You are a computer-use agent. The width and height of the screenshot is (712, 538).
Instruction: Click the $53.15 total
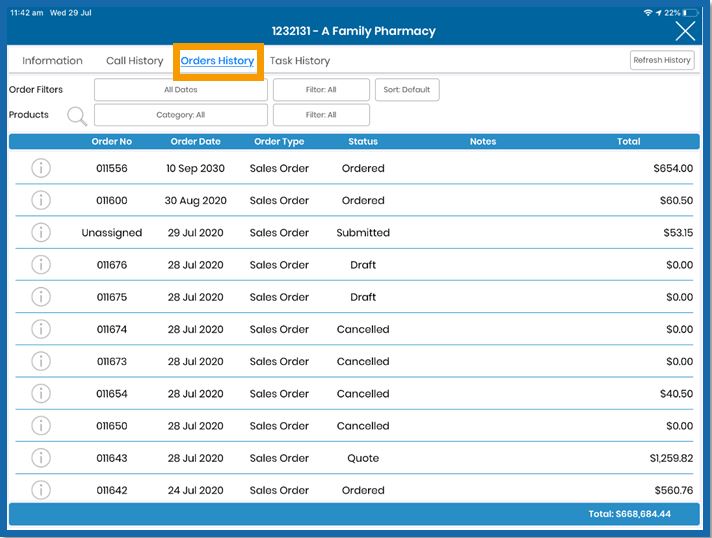(678, 233)
